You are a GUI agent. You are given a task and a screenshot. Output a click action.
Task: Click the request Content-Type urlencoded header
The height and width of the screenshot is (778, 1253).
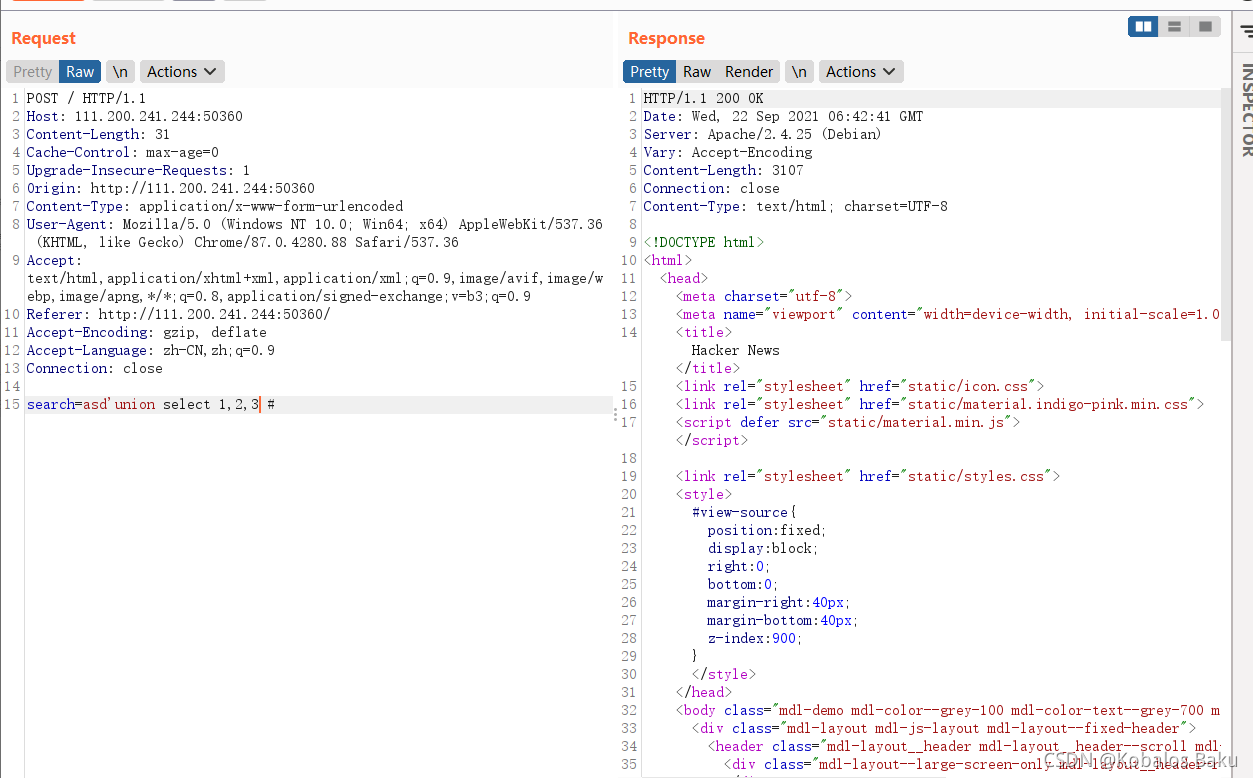point(215,206)
